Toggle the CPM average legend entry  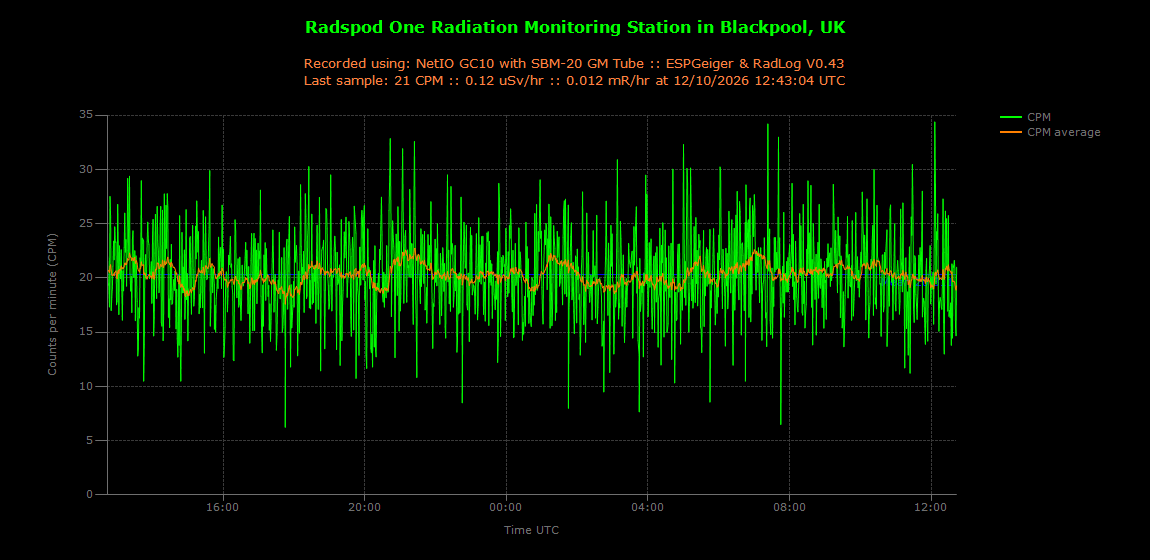coord(1050,132)
